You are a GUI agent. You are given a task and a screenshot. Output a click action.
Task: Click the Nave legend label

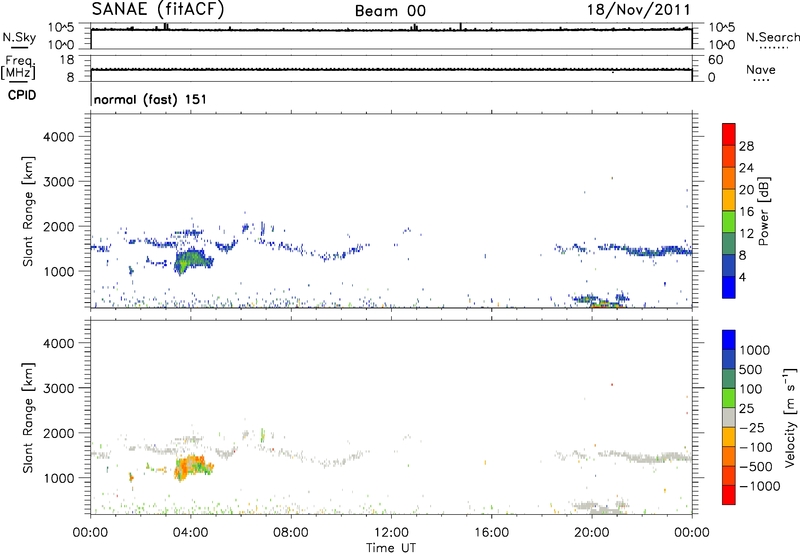coord(761,70)
